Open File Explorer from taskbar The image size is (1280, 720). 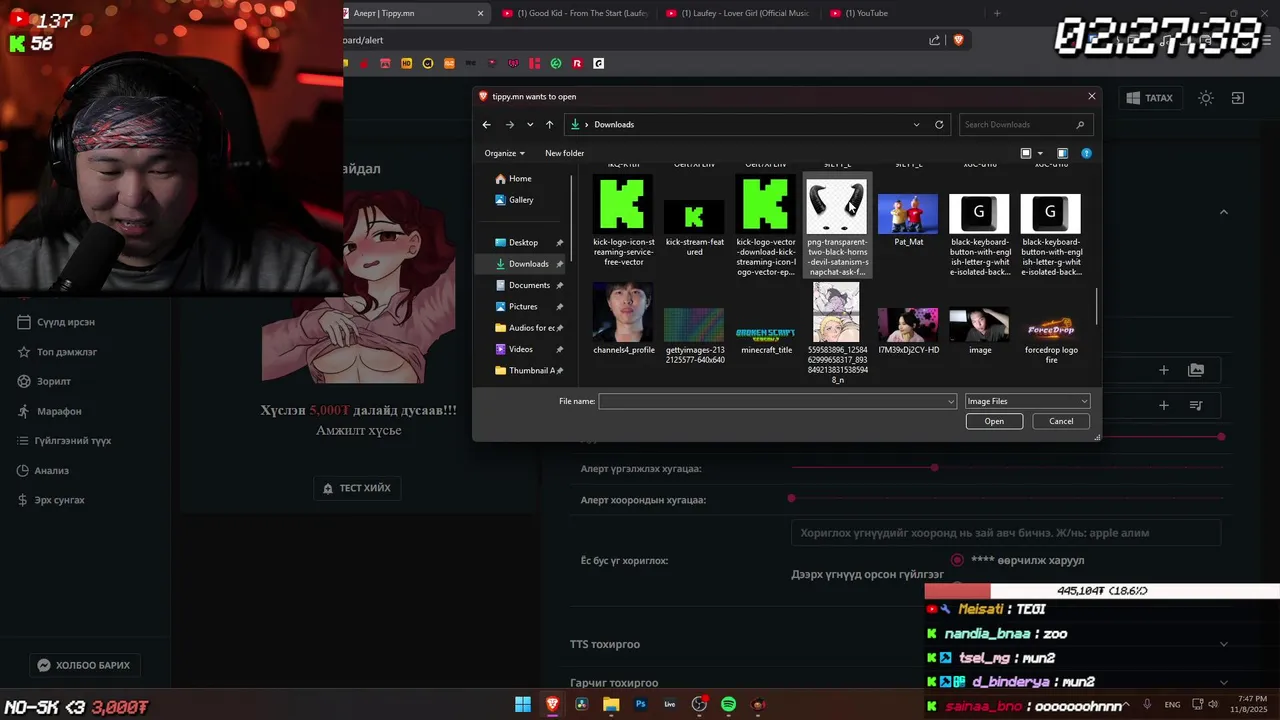pos(611,704)
